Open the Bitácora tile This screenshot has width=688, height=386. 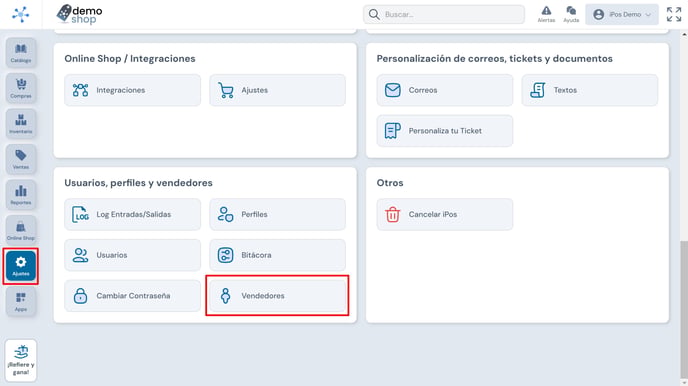click(x=277, y=255)
